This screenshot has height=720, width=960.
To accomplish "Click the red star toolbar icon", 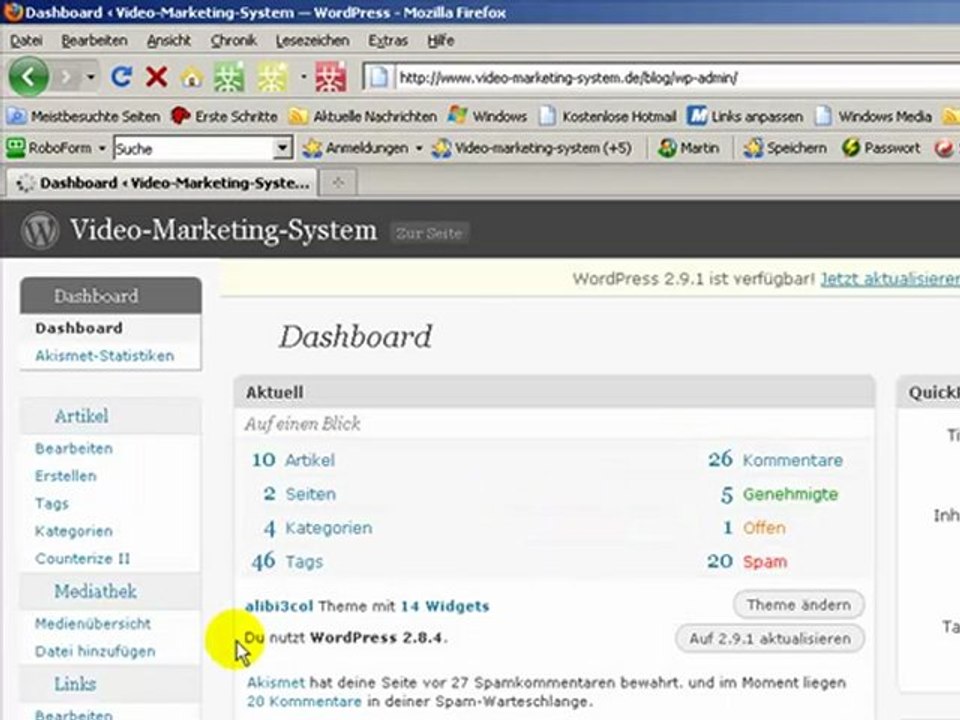I will pos(331,77).
